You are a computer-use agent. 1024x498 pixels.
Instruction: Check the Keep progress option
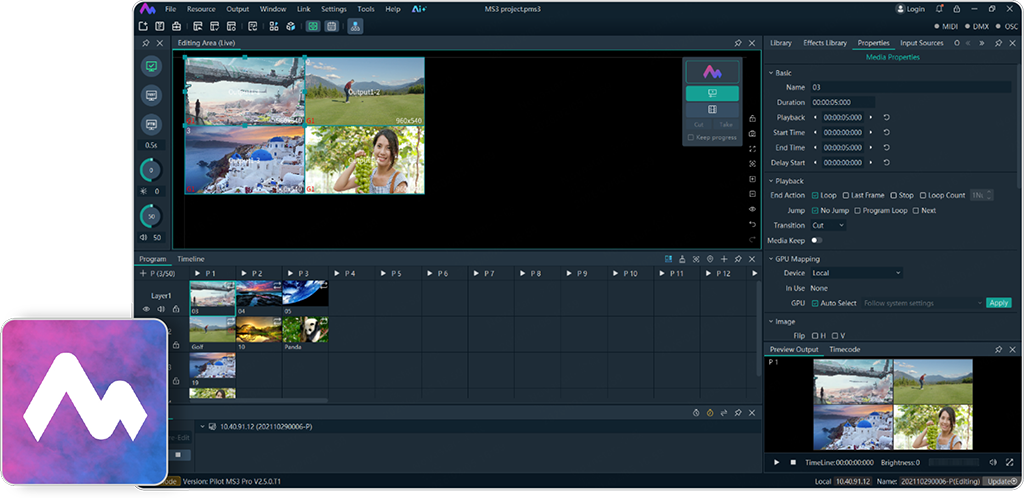(x=691, y=137)
